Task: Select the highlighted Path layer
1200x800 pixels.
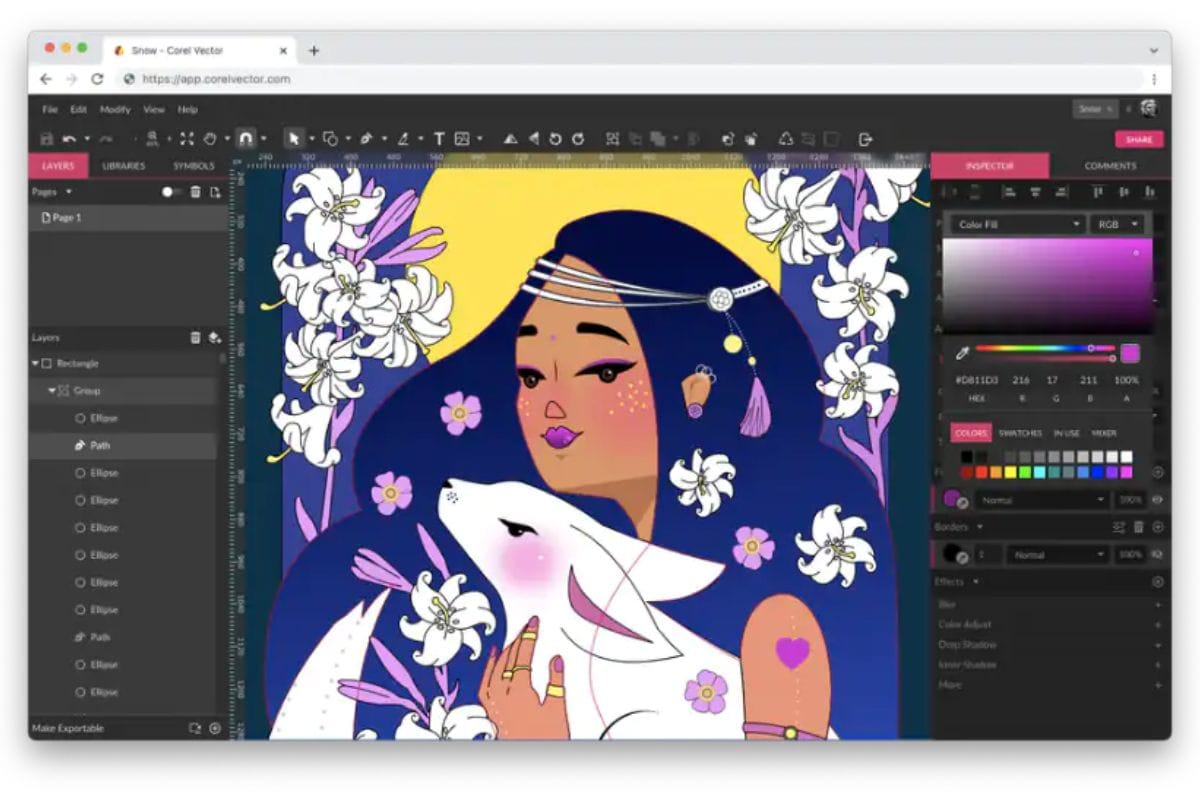Action: [x=123, y=445]
